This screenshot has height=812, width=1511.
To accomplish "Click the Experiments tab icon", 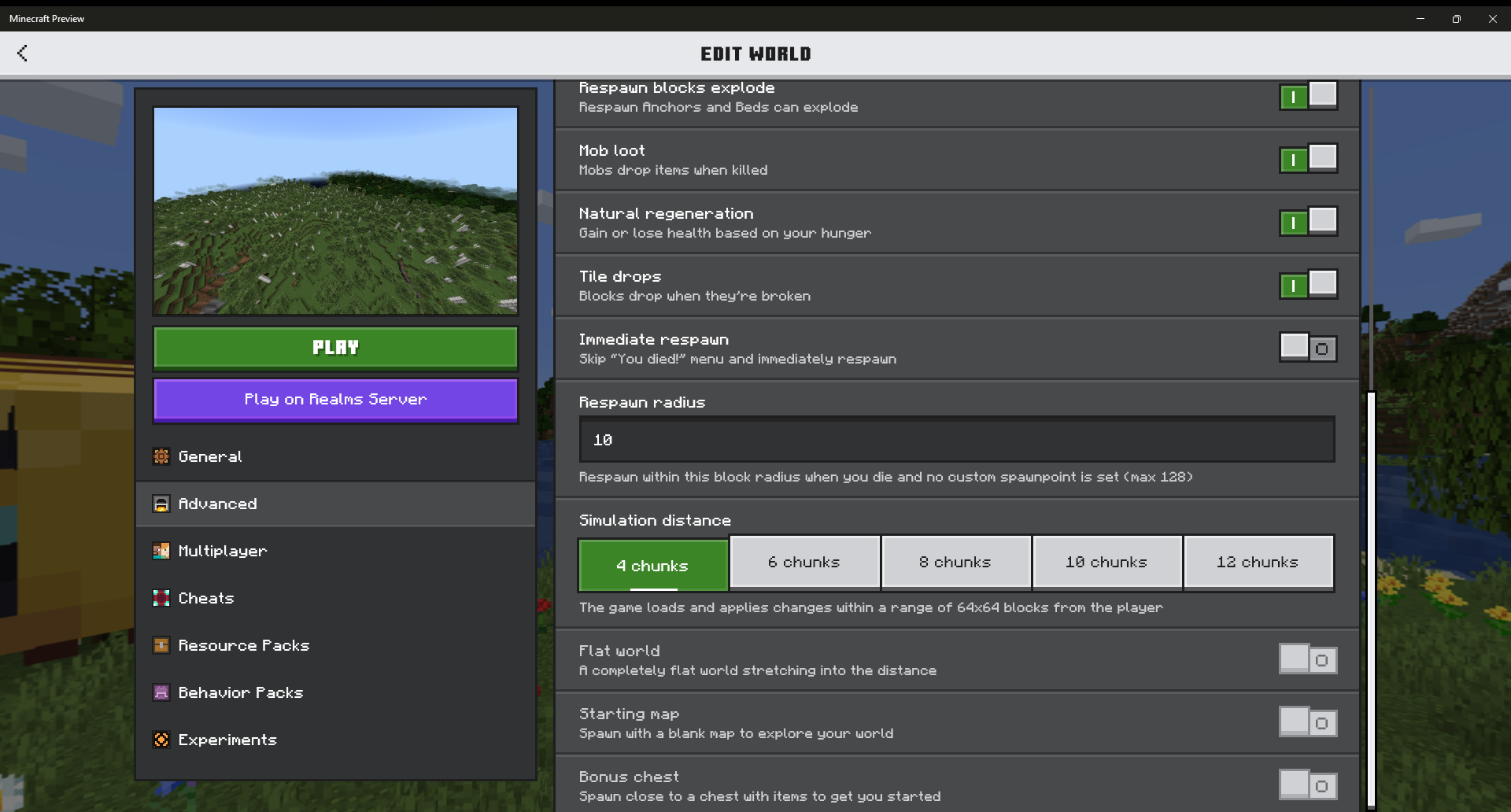I will [x=161, y=740].
